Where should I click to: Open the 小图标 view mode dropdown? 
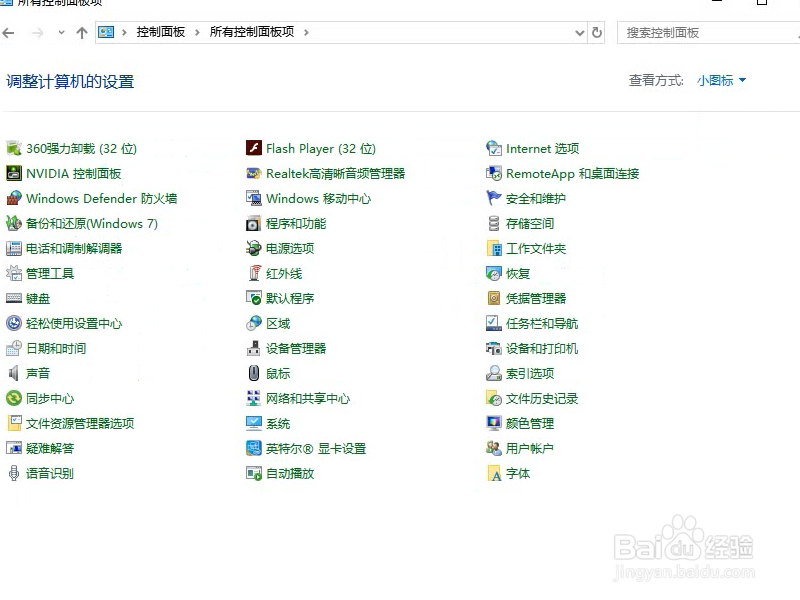coord(721,80)
